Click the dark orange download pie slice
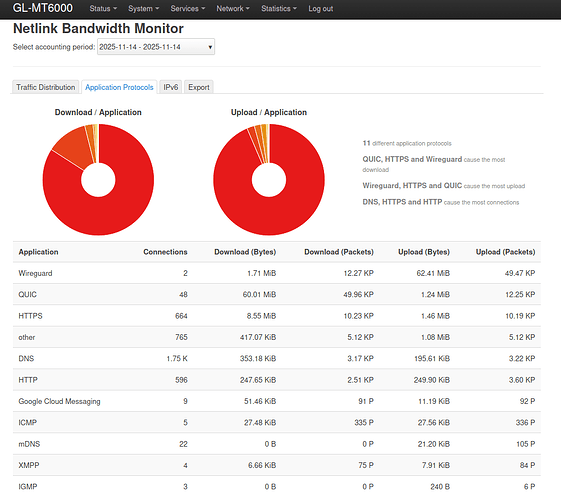The height and width of the screenshot is (500, 561). pos(73,148)
